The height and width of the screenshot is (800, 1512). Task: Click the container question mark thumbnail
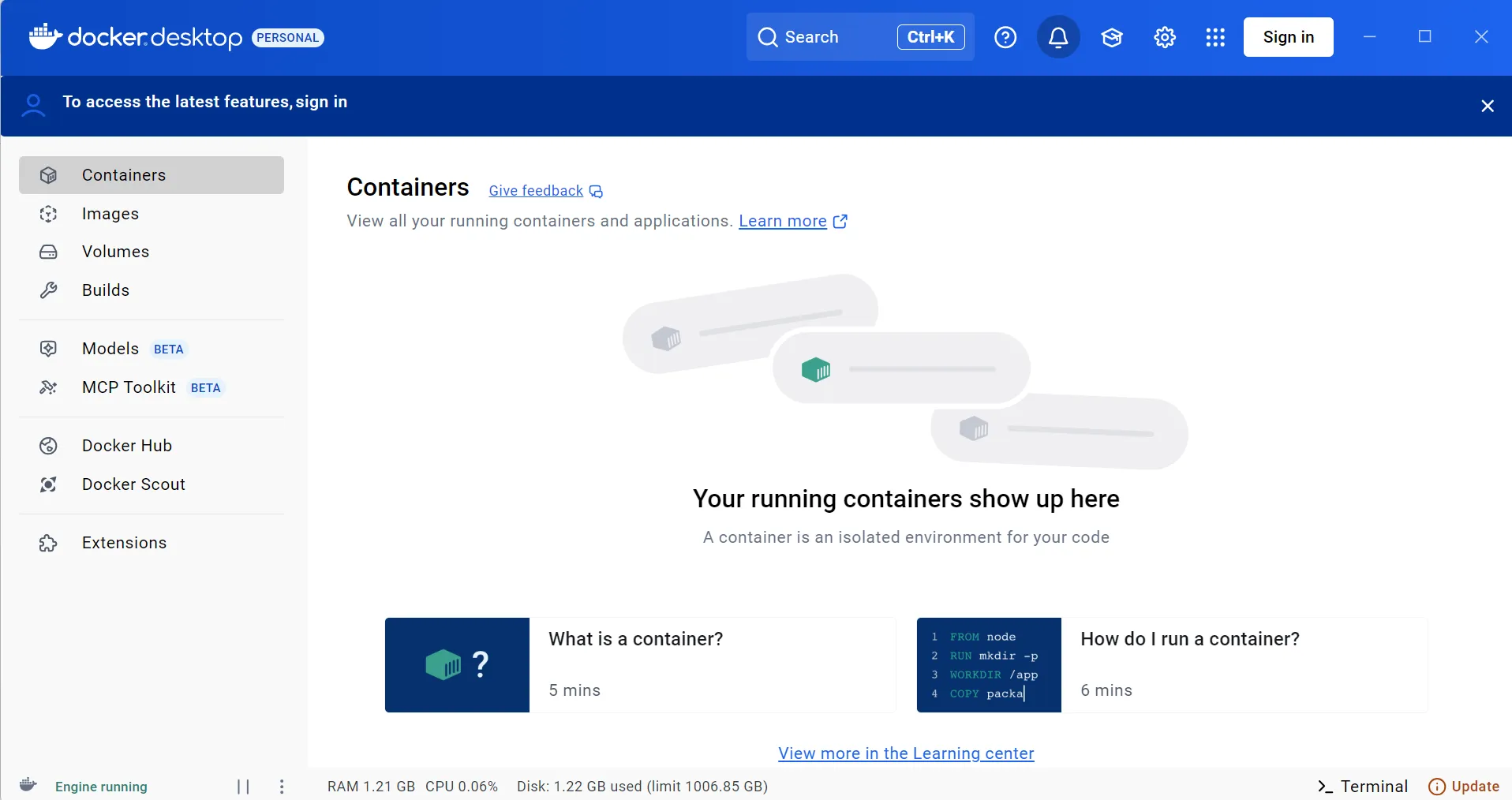[457, 665]
